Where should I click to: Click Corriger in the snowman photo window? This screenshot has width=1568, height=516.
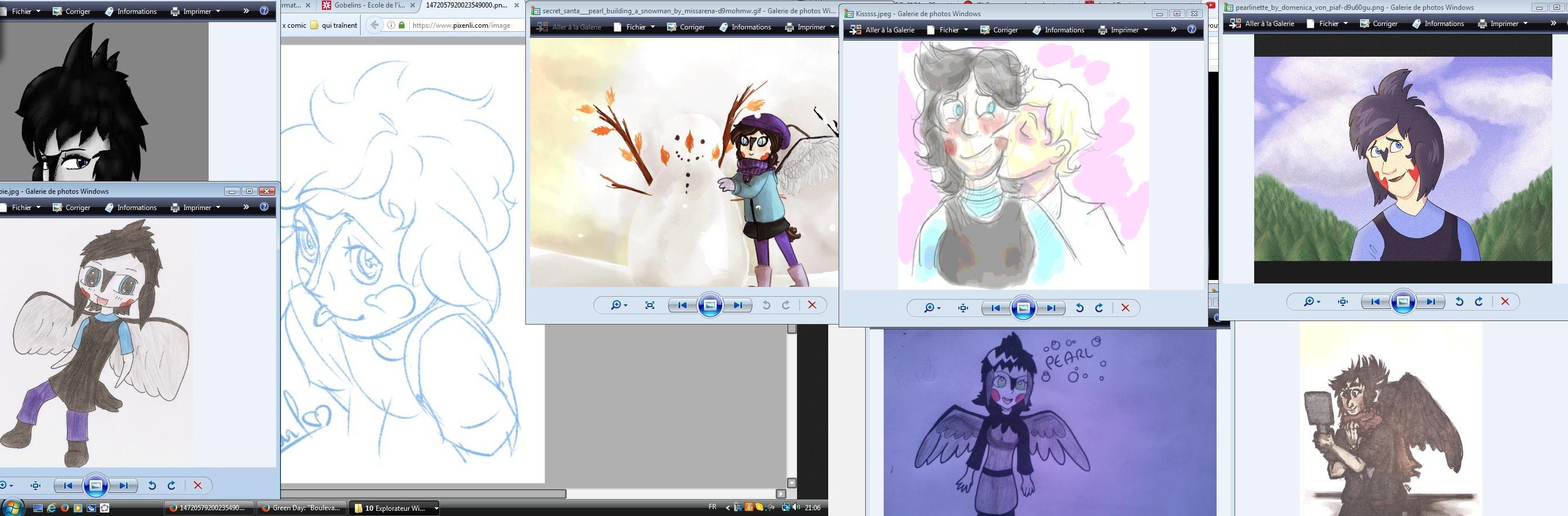tap(685, 27)
